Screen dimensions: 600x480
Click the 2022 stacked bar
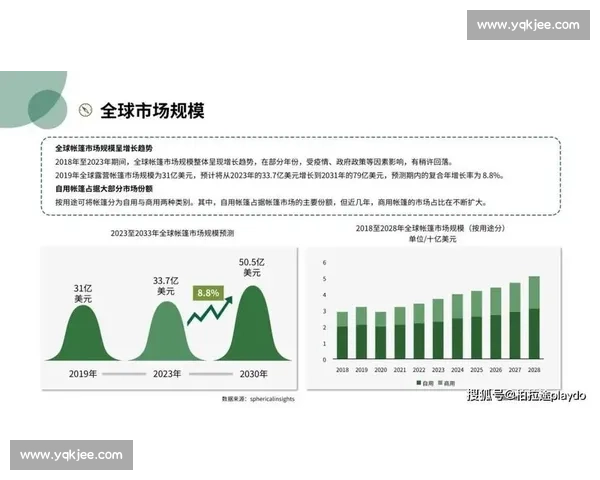click(x=419, y=331)
